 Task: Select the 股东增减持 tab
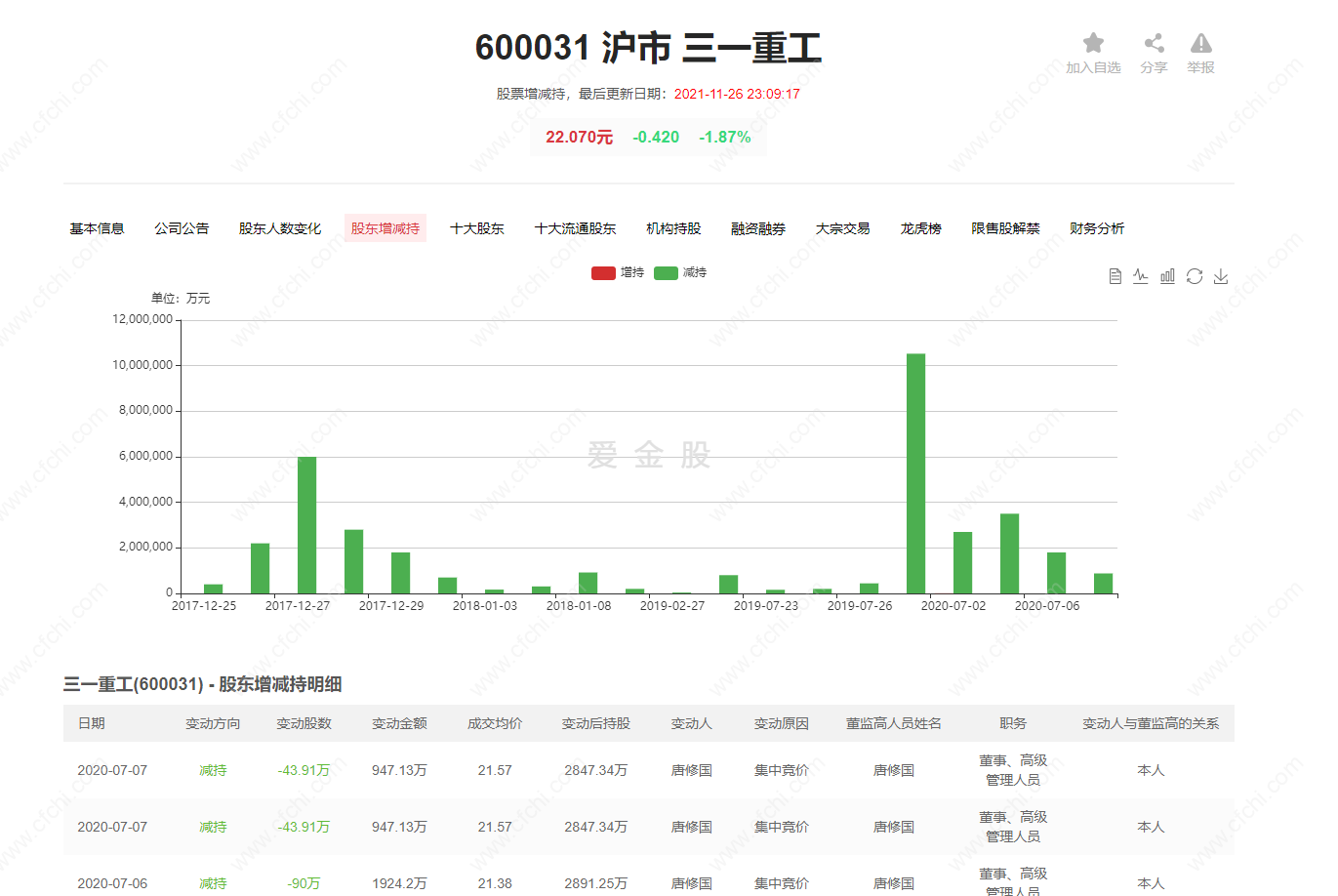[385, 228]
